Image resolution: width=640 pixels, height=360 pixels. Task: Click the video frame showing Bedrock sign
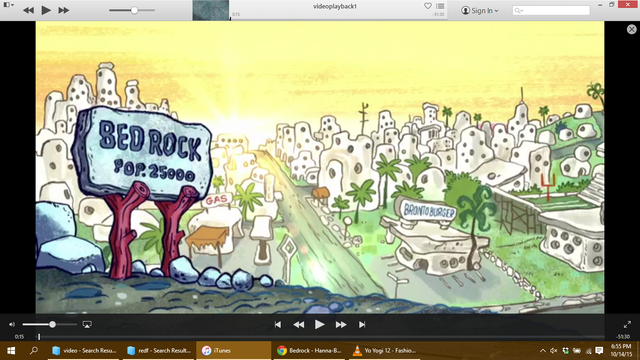click(320, 167)
